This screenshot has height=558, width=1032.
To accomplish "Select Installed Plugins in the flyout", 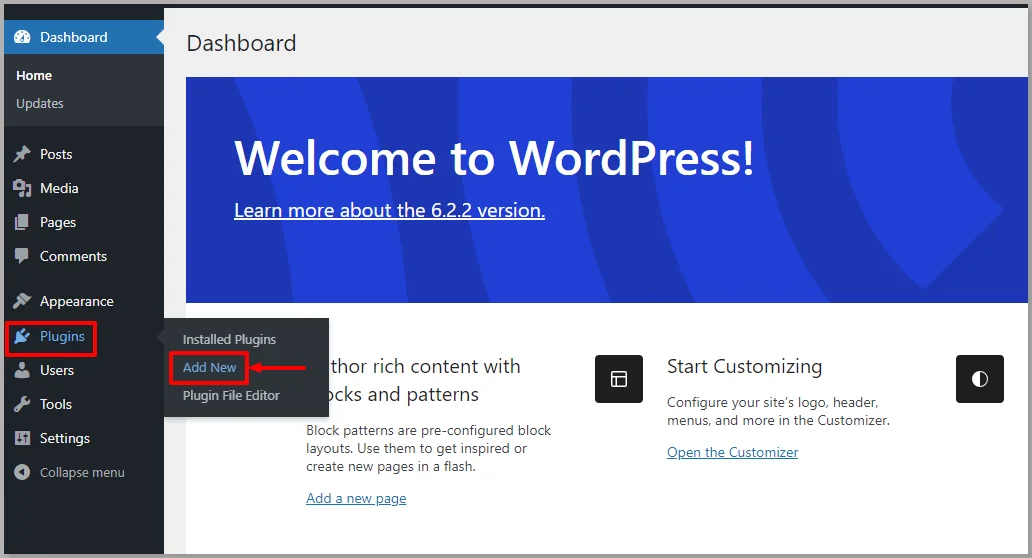I will [x=229, y=340].
